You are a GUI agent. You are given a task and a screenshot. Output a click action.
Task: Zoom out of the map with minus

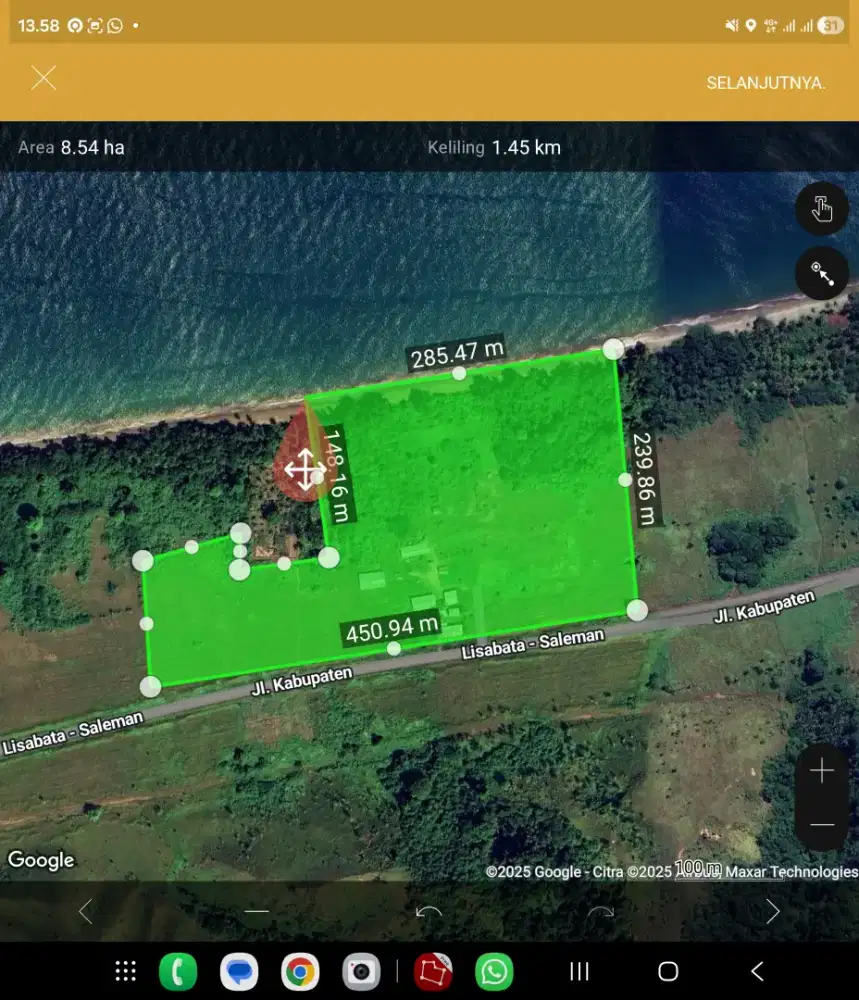click(821, 825)
